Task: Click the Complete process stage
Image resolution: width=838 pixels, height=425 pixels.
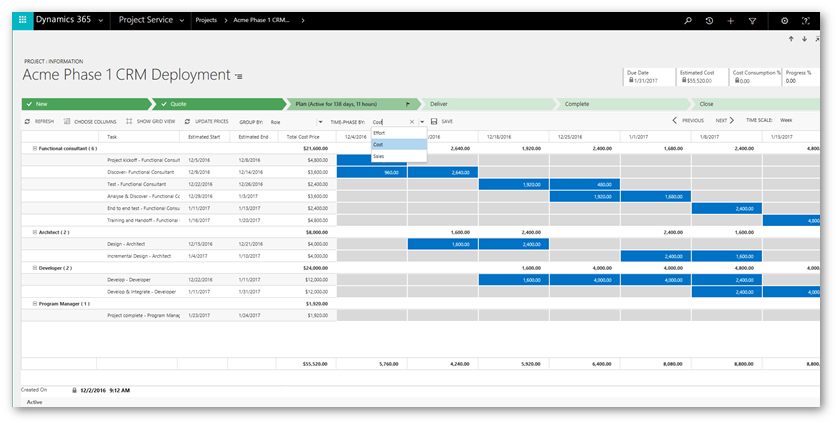Action: 623,104
